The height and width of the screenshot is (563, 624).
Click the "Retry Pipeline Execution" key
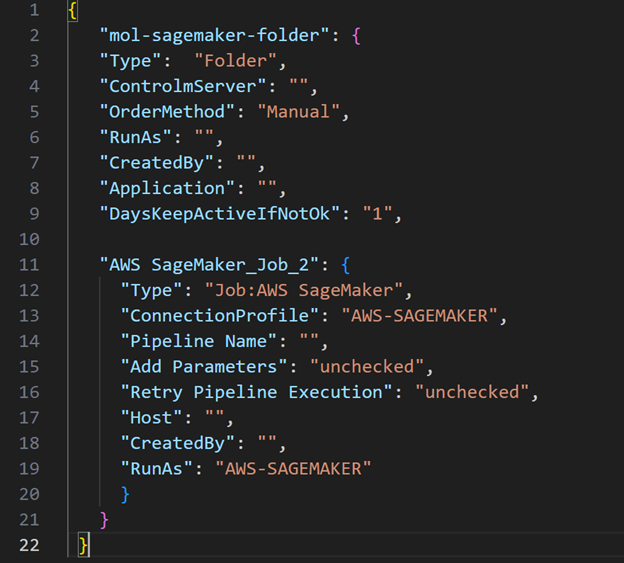pyautogui.click(x=257, y=392)
